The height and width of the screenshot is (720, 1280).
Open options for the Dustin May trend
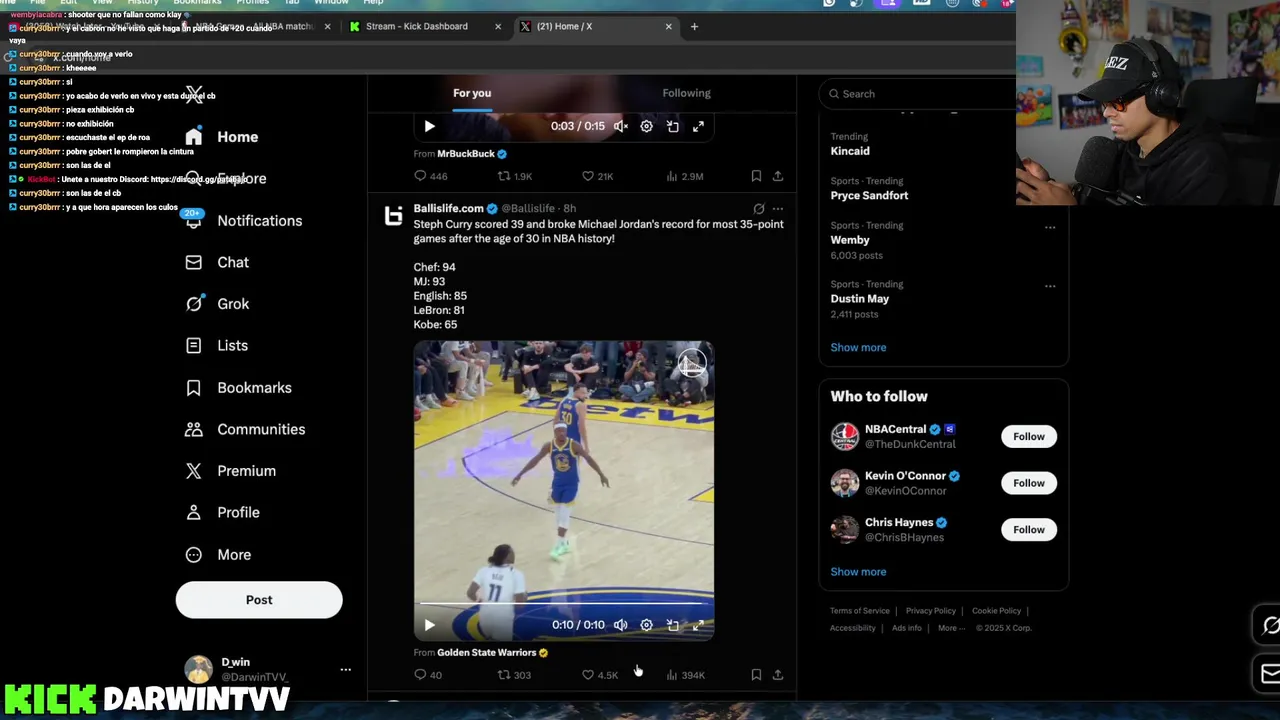[x=1050, y=286]
